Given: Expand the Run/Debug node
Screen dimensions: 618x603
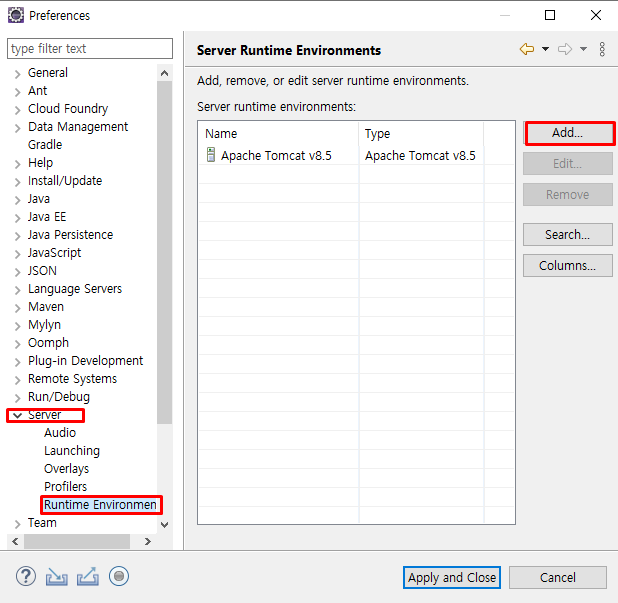Looking at the screenshot, I should (x=17, y=398).
